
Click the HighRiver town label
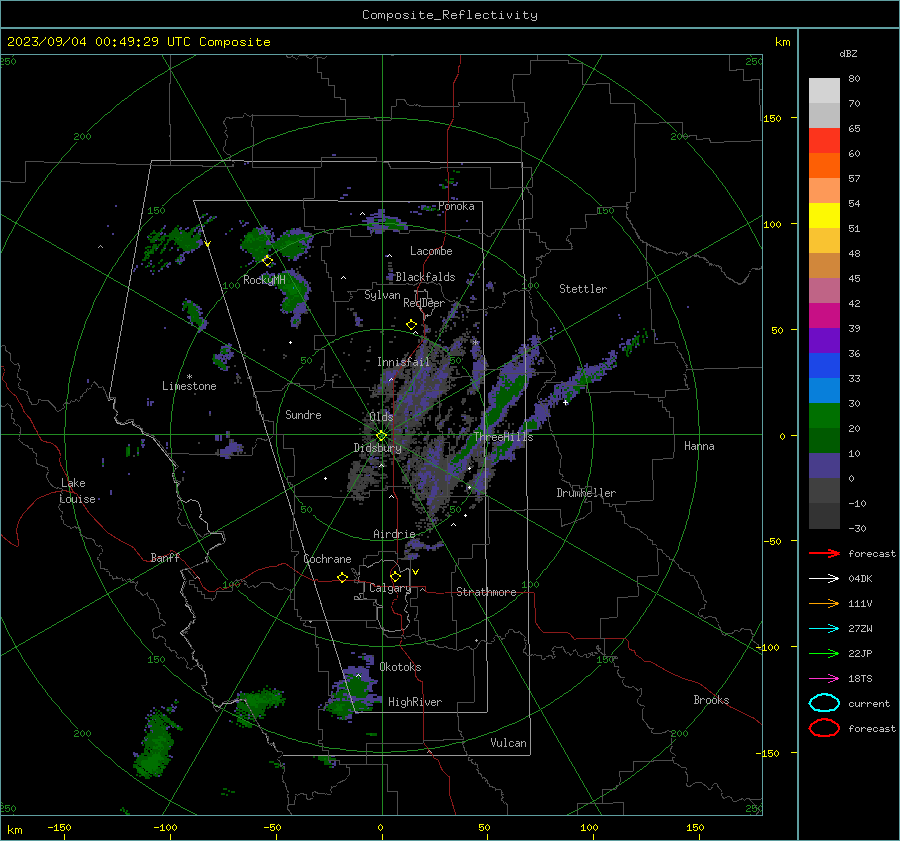point(415,702)
